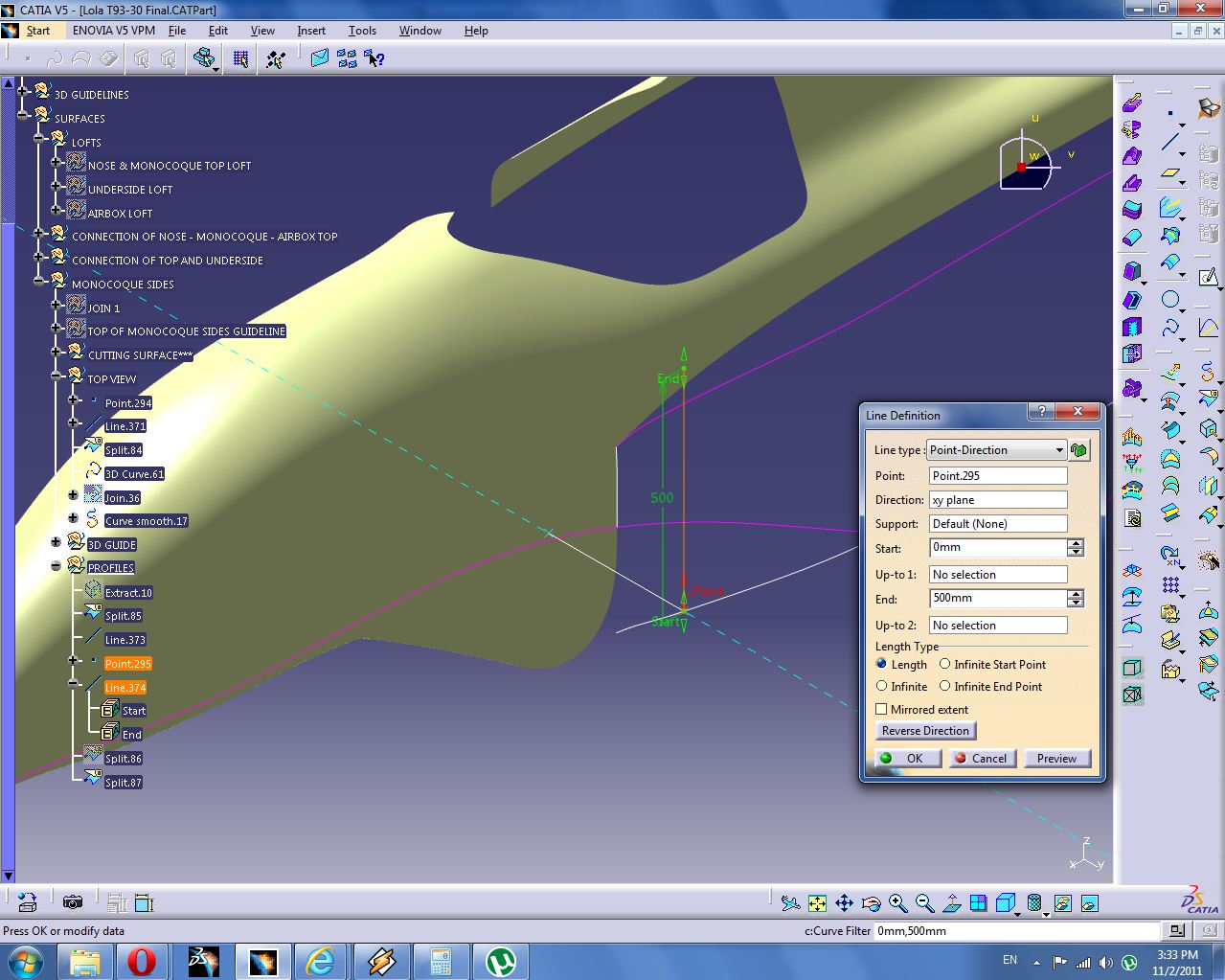Select the Plane creation tool

click(x=1170, y=174)
